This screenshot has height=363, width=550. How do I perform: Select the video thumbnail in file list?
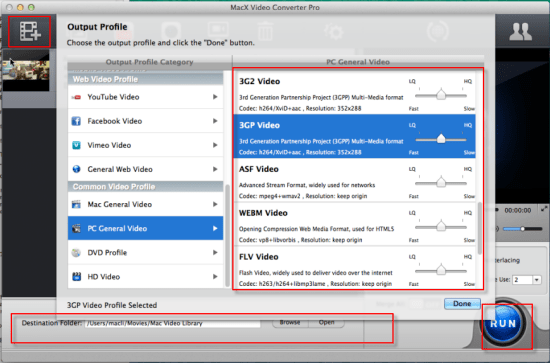click(26, 70)
